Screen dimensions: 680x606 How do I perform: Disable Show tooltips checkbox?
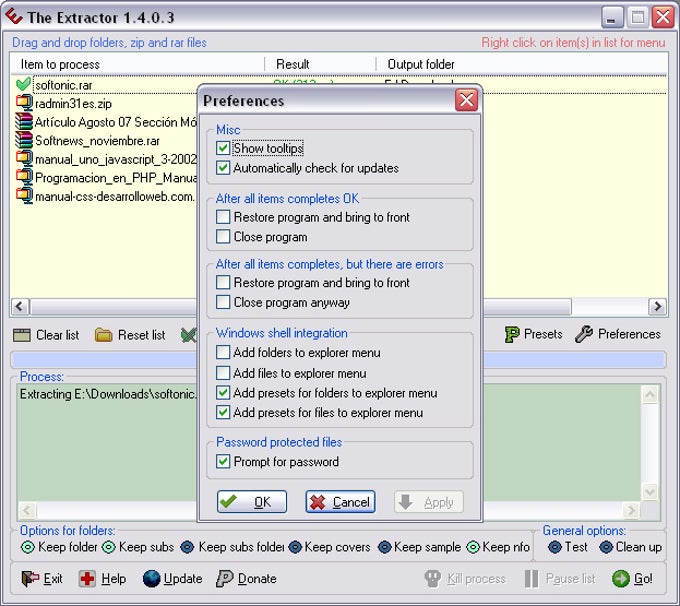223,148
